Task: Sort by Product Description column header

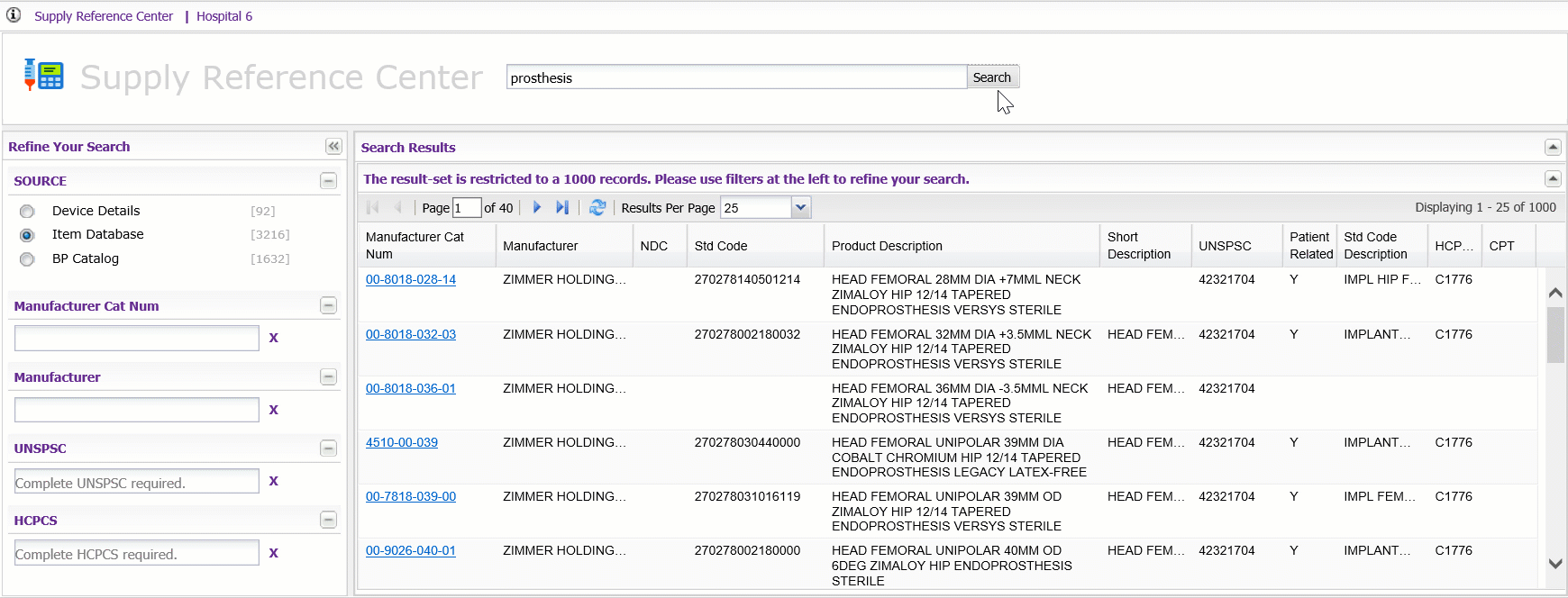Action: tap(886, 246)
